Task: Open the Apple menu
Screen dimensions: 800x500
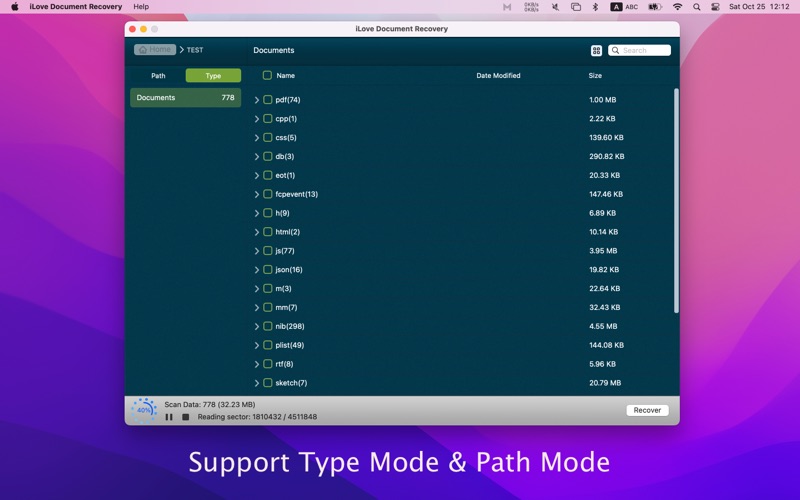Action: pyautogui.click(x=15, y=7)
